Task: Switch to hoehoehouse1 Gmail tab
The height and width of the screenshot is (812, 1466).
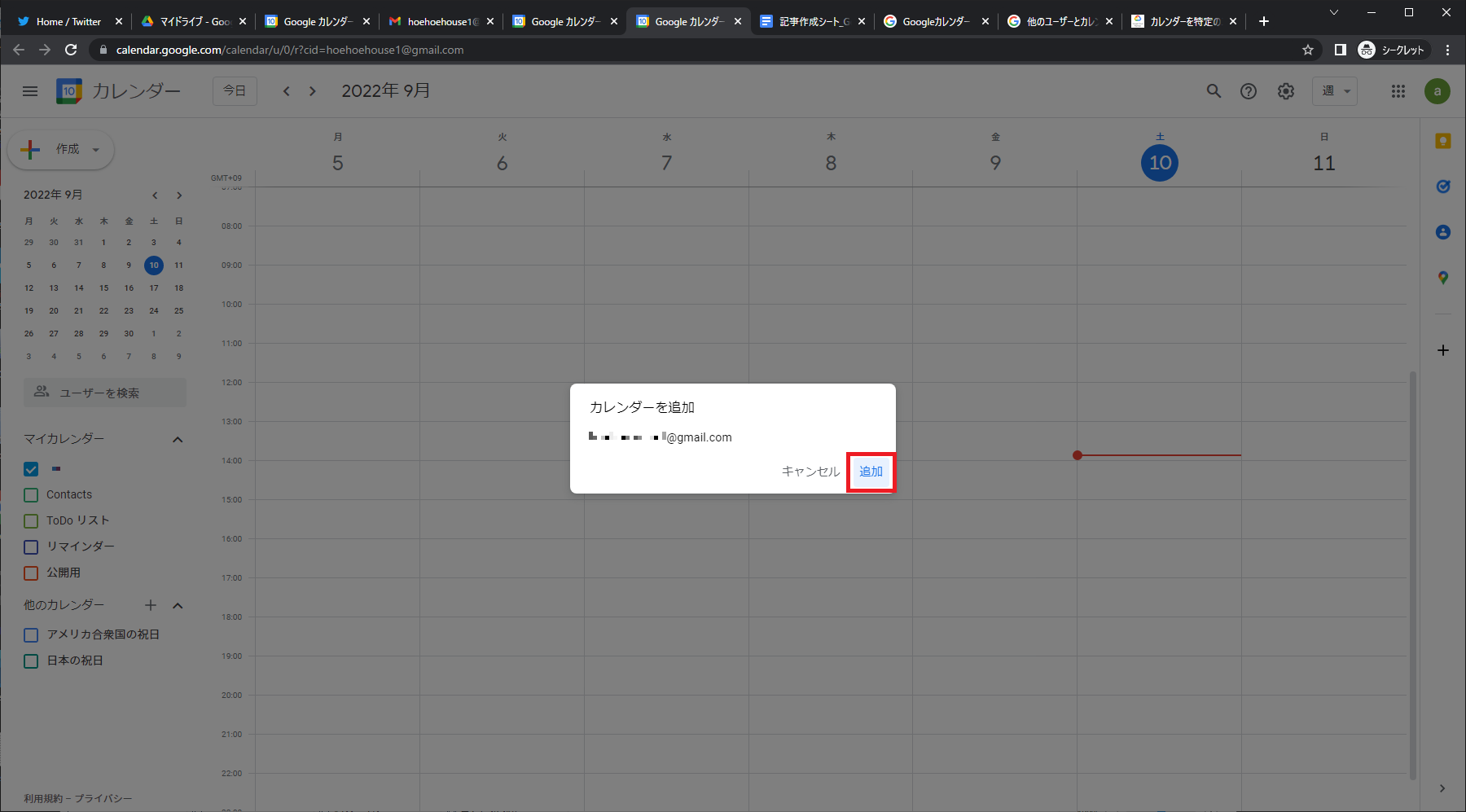Action: 441,21
